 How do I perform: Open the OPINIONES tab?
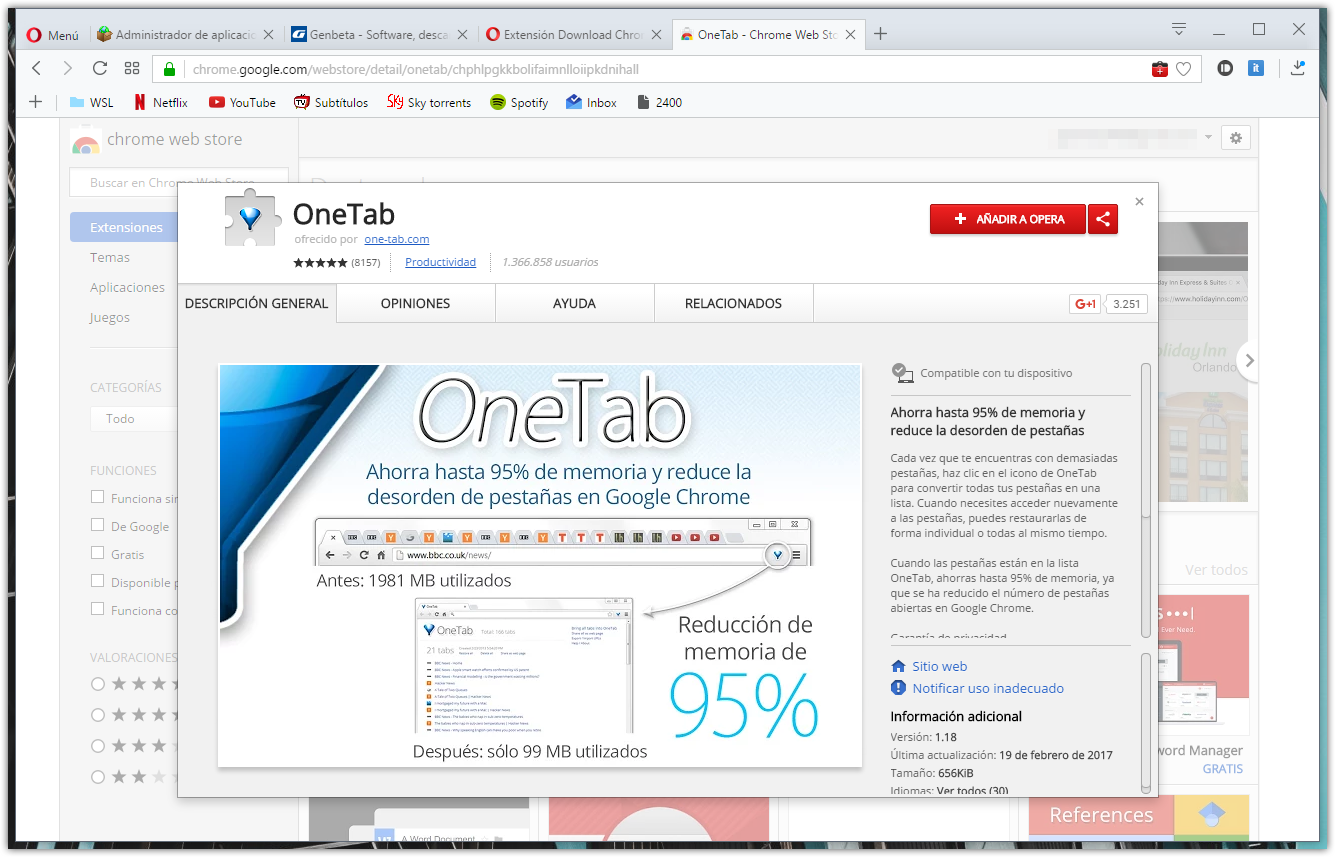click(x=415, y=303)
